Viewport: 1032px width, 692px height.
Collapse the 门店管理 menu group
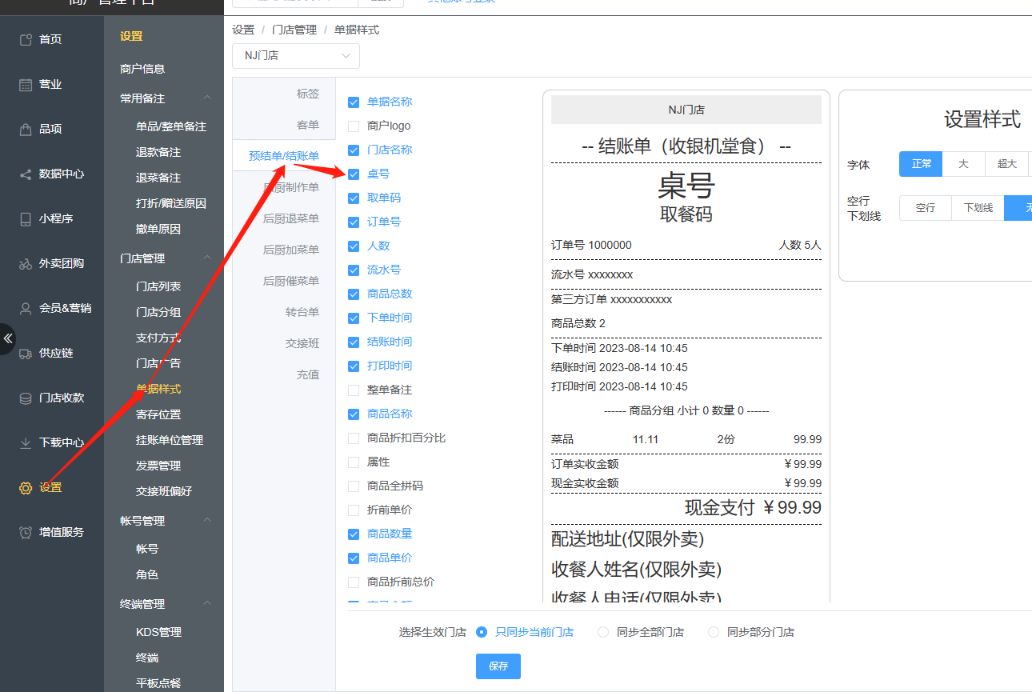207,257
